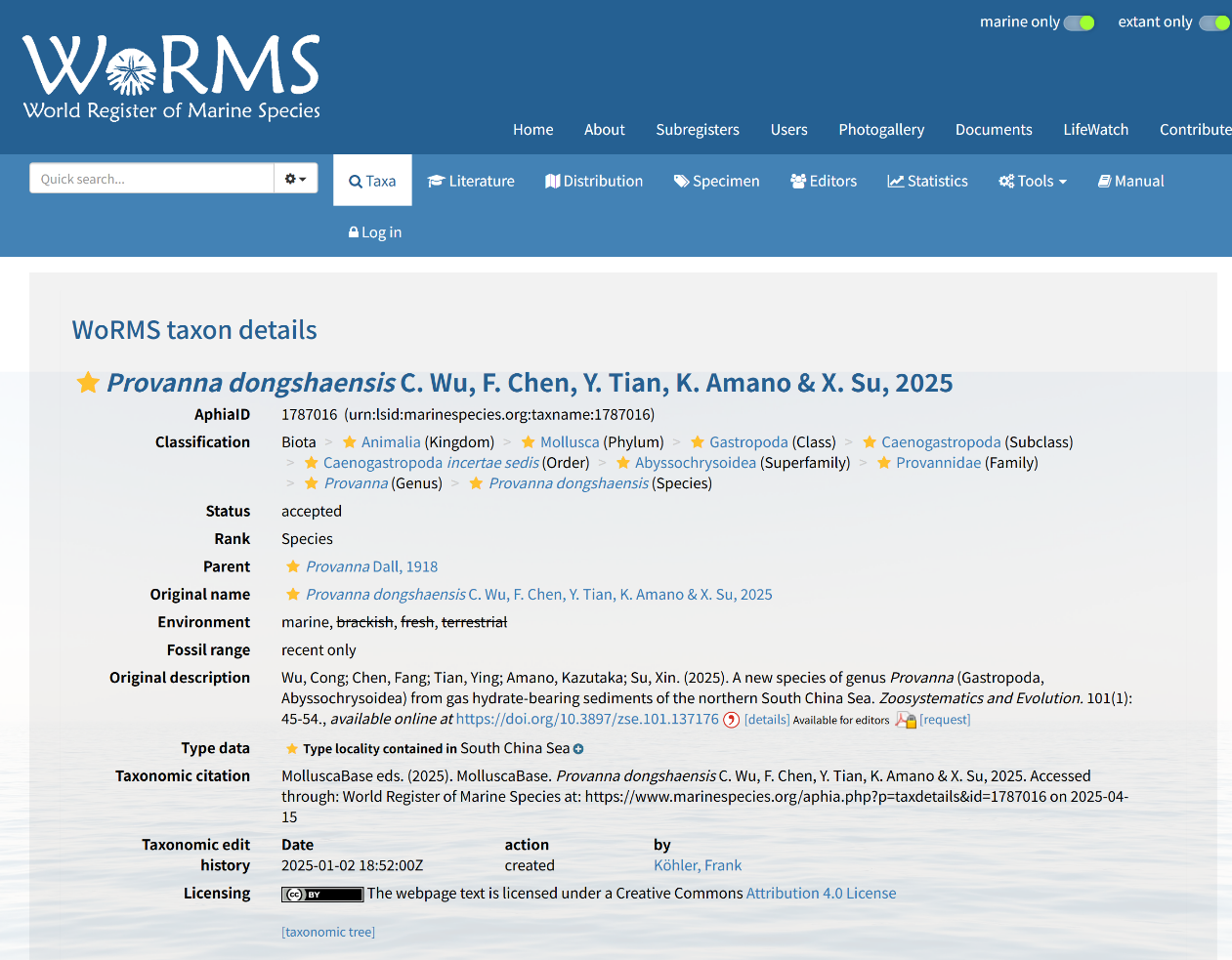1232x960 pixels.
Task: Toggle the extant only switch
Action: point(1213,22)
